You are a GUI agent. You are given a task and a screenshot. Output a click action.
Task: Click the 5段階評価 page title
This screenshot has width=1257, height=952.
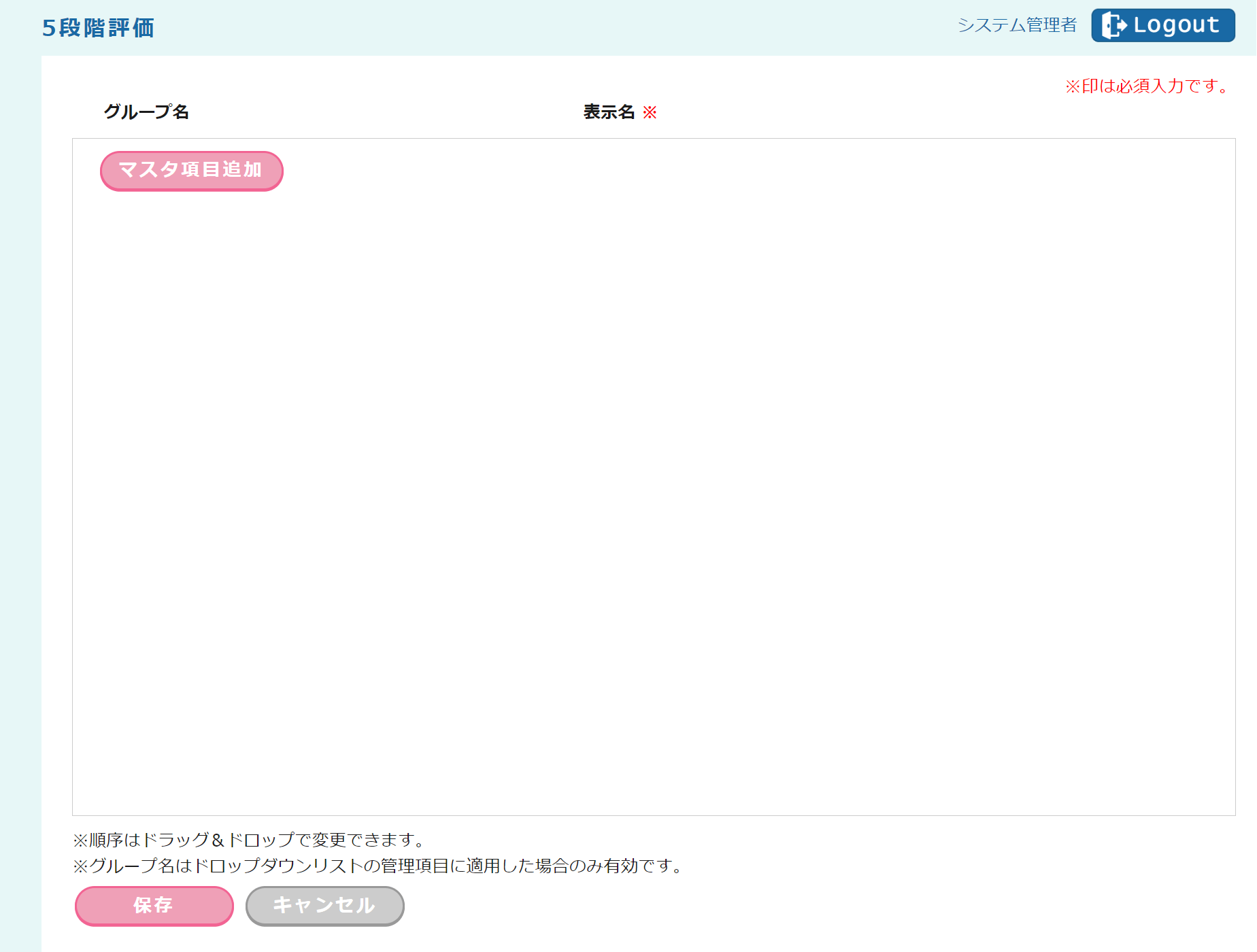[98, 28]
